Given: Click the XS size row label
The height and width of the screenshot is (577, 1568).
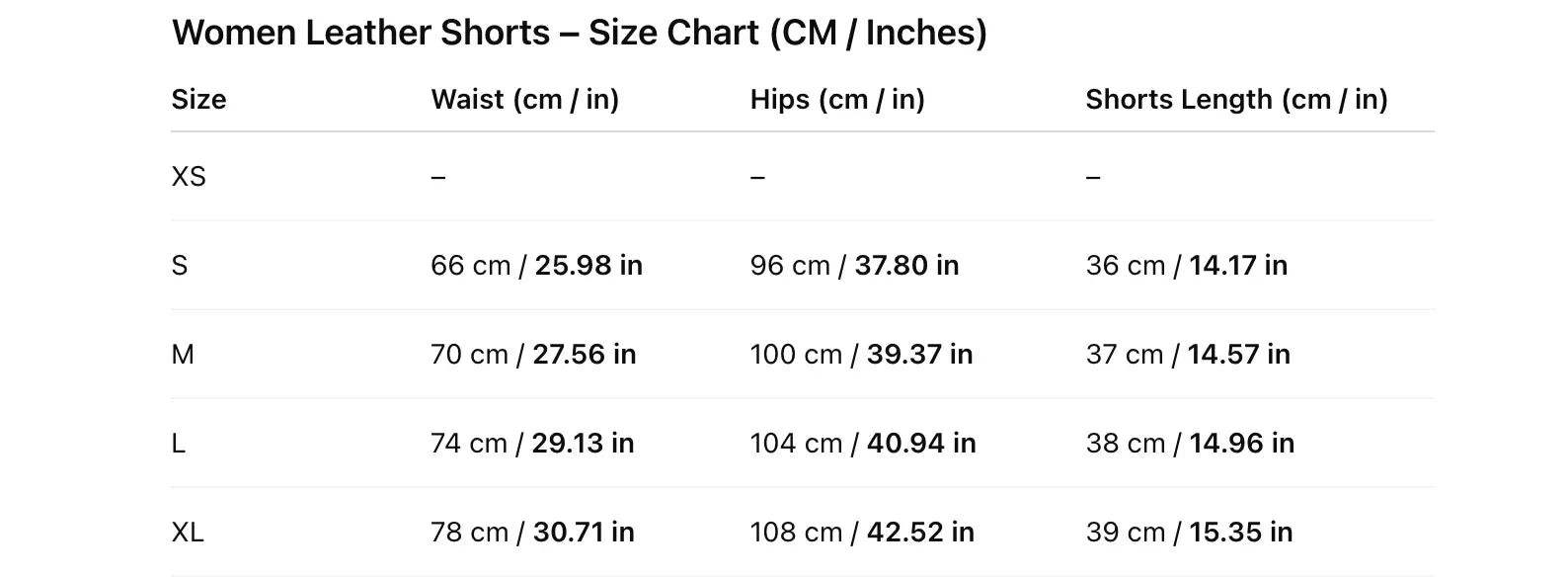Looking at the screenshot, I should [189, 177].
